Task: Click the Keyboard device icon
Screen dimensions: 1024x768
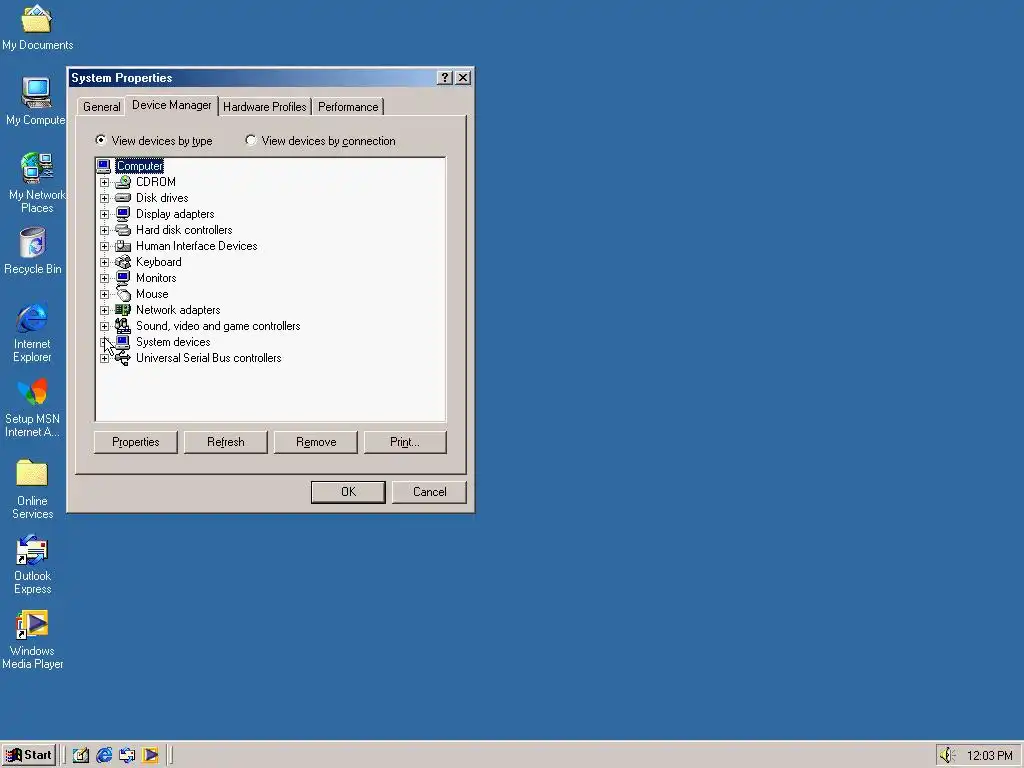Action: click(x=123, y=262)
